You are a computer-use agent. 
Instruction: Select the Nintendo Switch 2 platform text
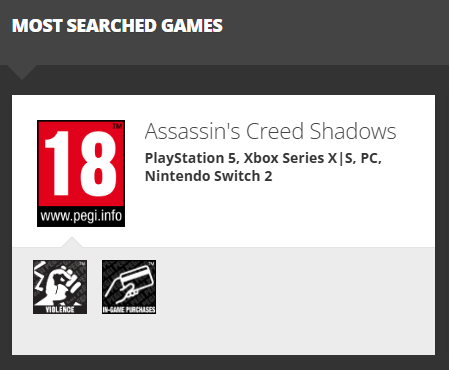(x=209, y=176)
